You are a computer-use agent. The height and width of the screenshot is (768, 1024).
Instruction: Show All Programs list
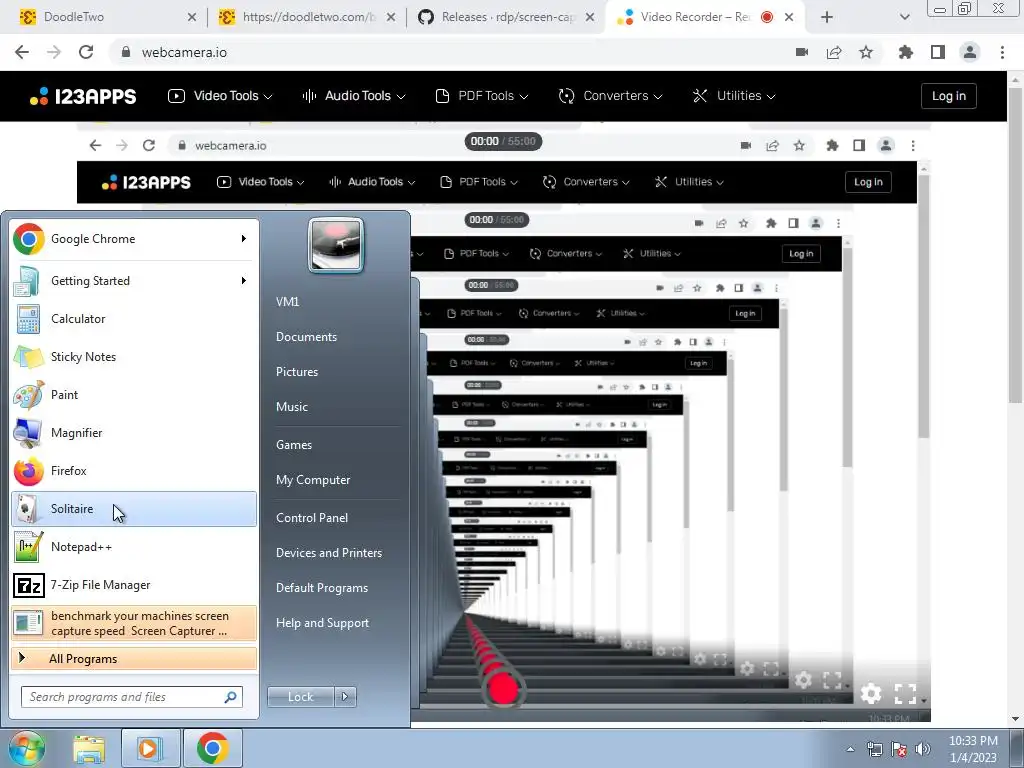(x=134, y=658)
